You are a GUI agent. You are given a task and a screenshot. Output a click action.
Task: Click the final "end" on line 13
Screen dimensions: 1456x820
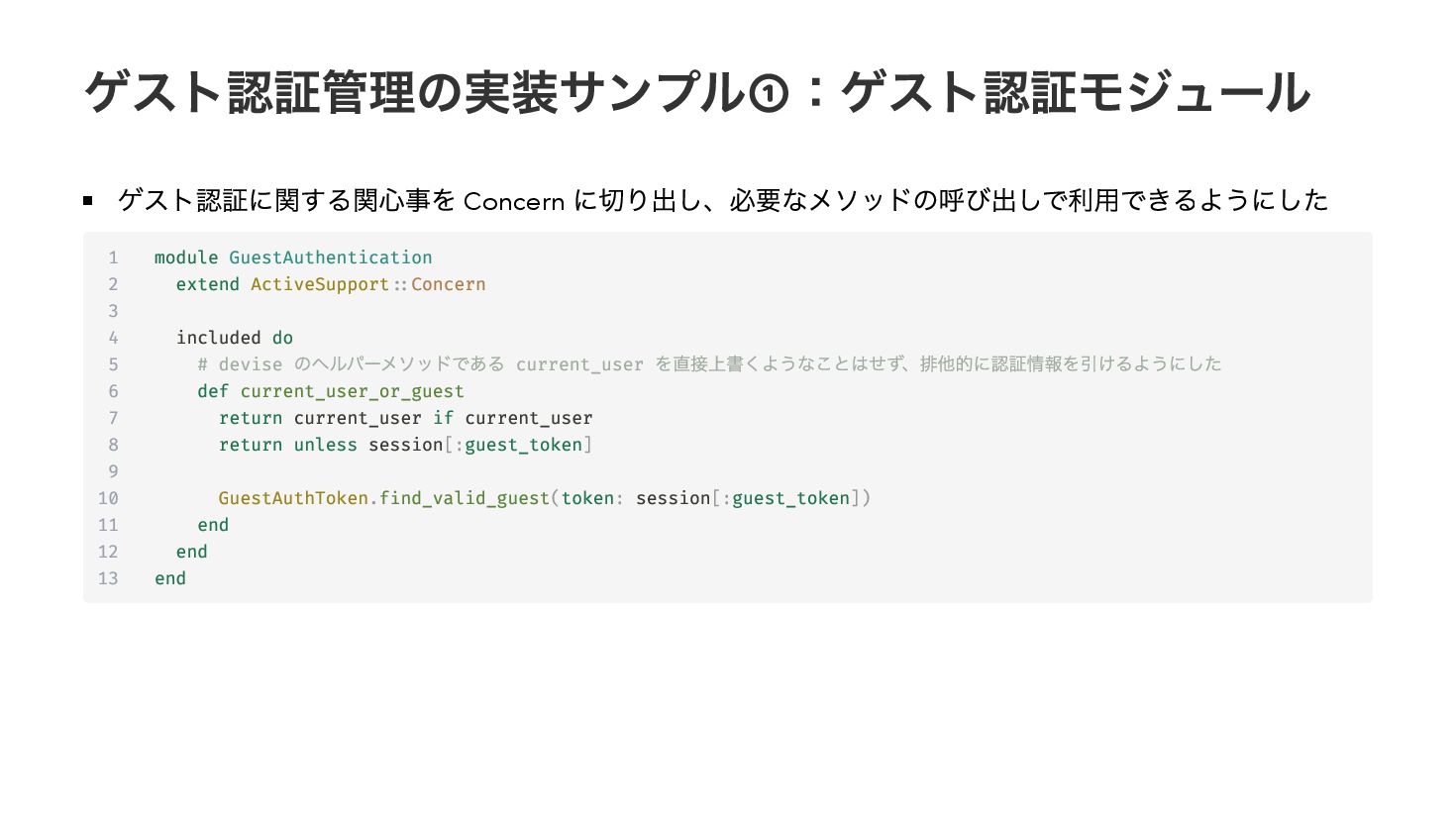tap(170, 578)
